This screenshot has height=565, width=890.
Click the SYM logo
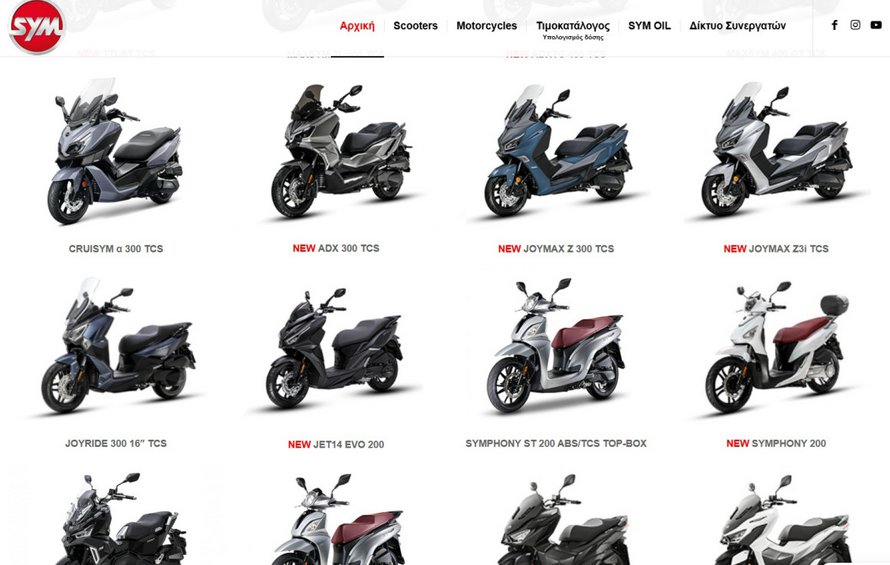click(x=36, y=26)
